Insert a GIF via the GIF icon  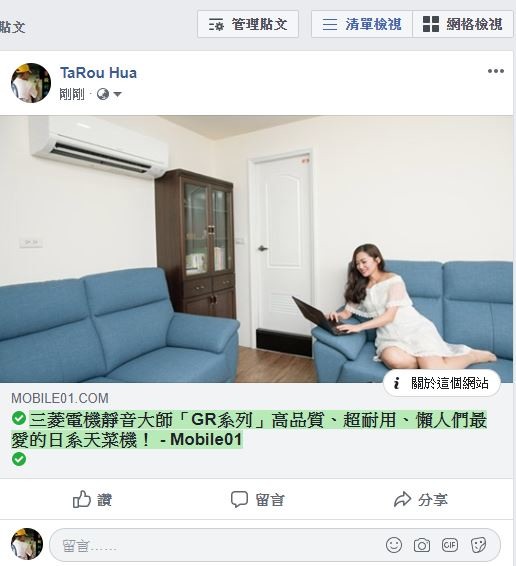[x=450, y=545]
